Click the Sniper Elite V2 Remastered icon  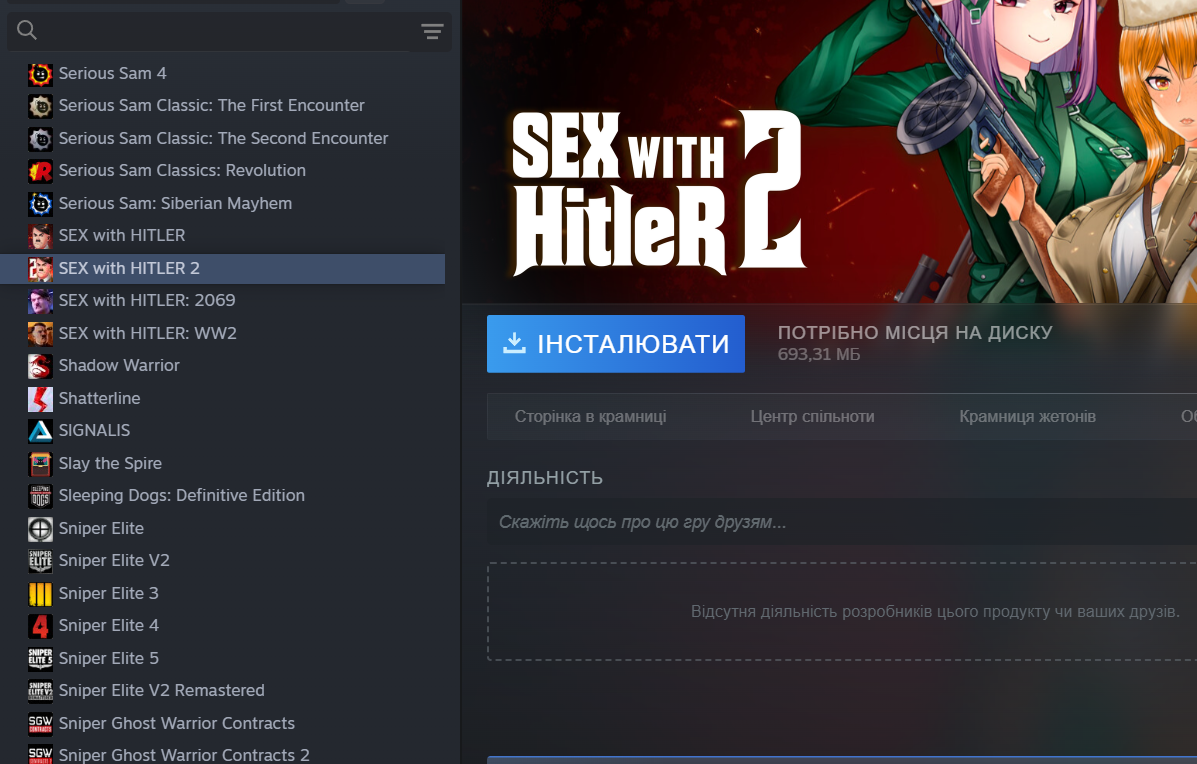(40, 690)
